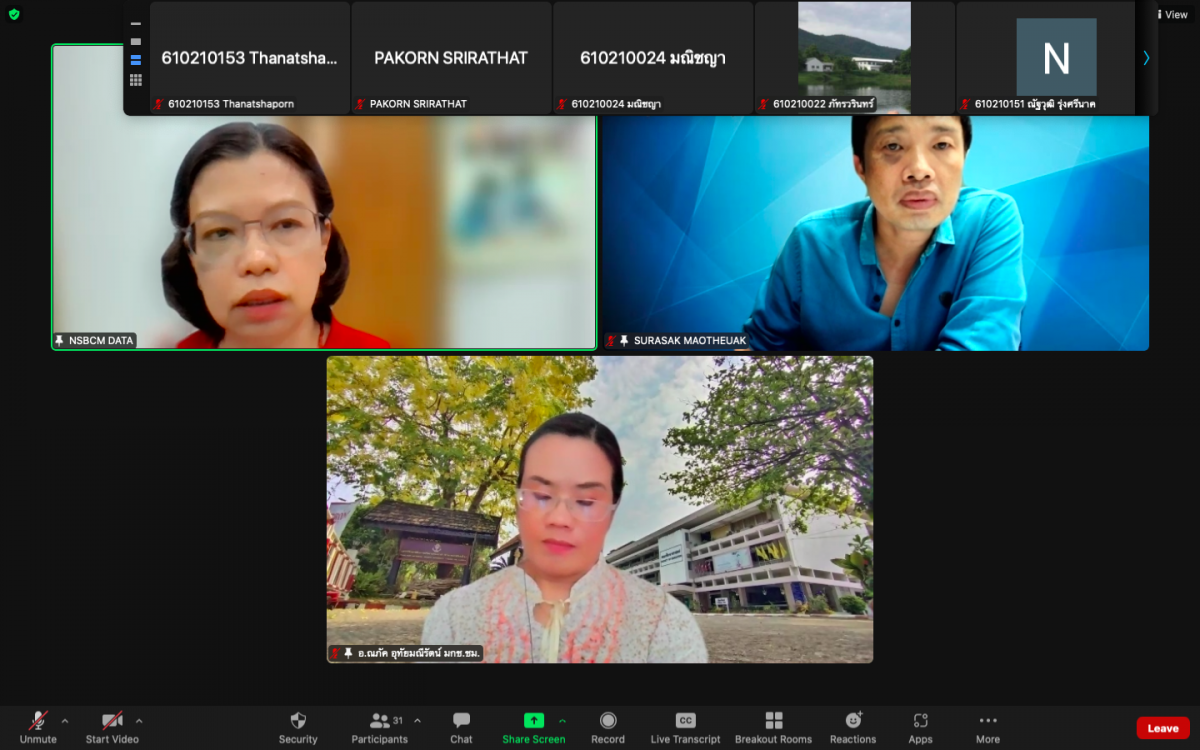Click the '610210153 Thanatshaporn' name label
1200x750 pixels.
[231, 104]
